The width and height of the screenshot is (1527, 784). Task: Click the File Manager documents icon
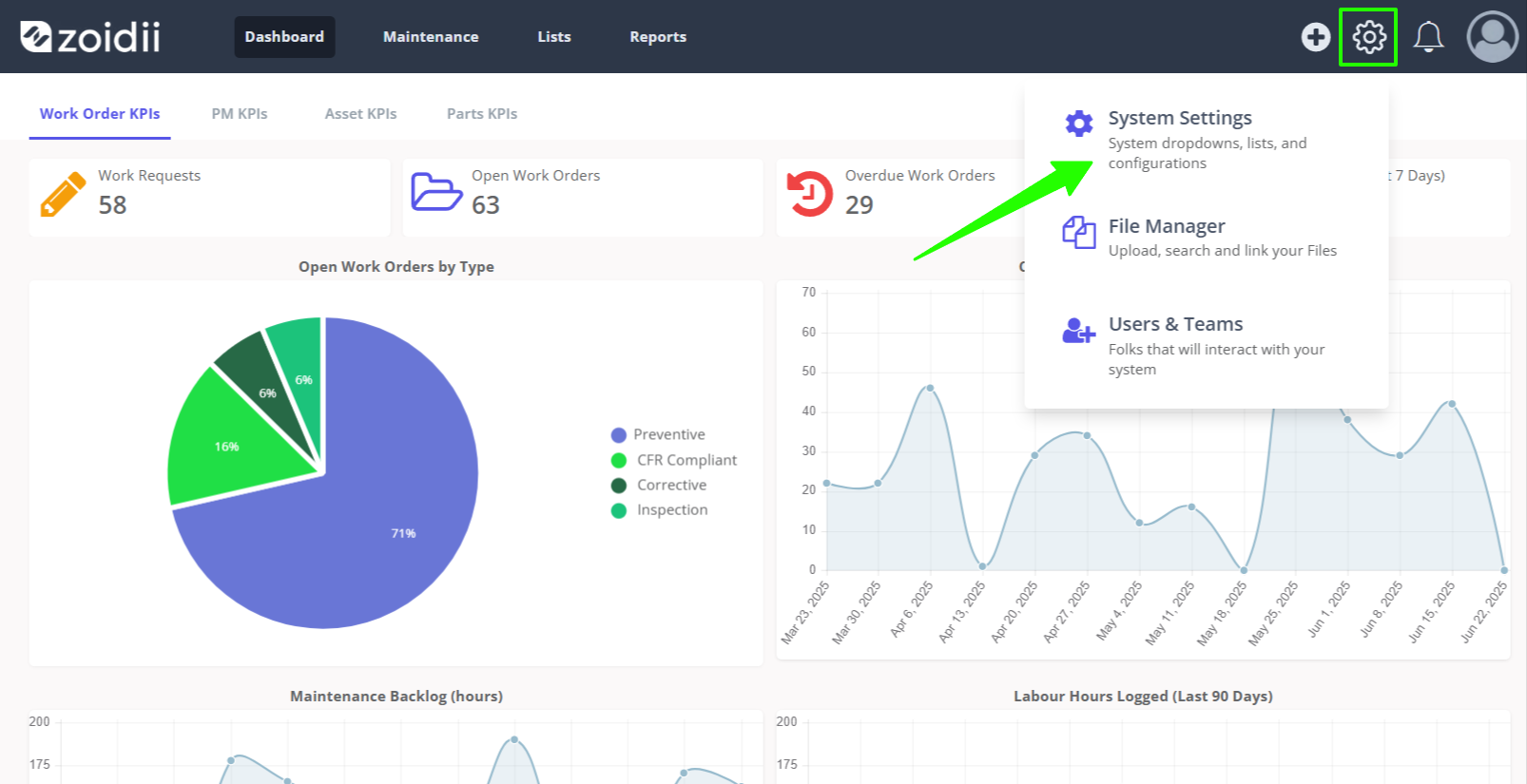click(x=1079, y=232)
